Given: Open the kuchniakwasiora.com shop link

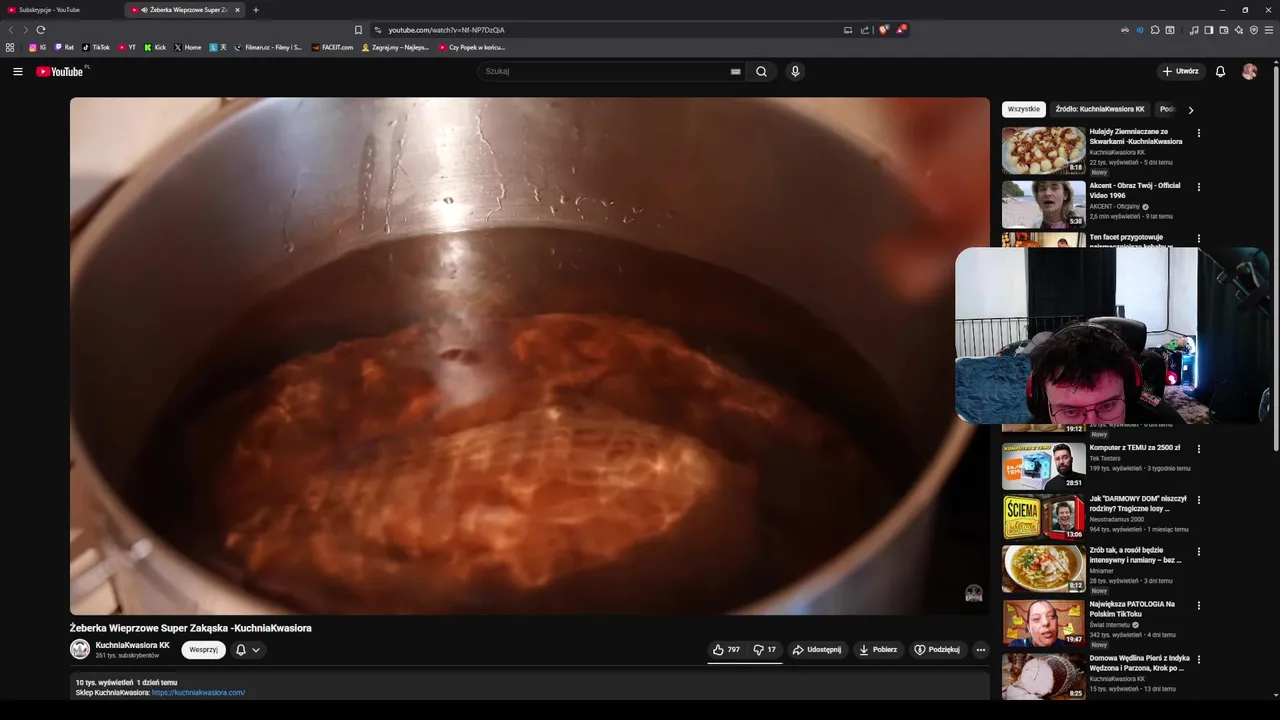Looking at the screenshot, I should 198,692.
